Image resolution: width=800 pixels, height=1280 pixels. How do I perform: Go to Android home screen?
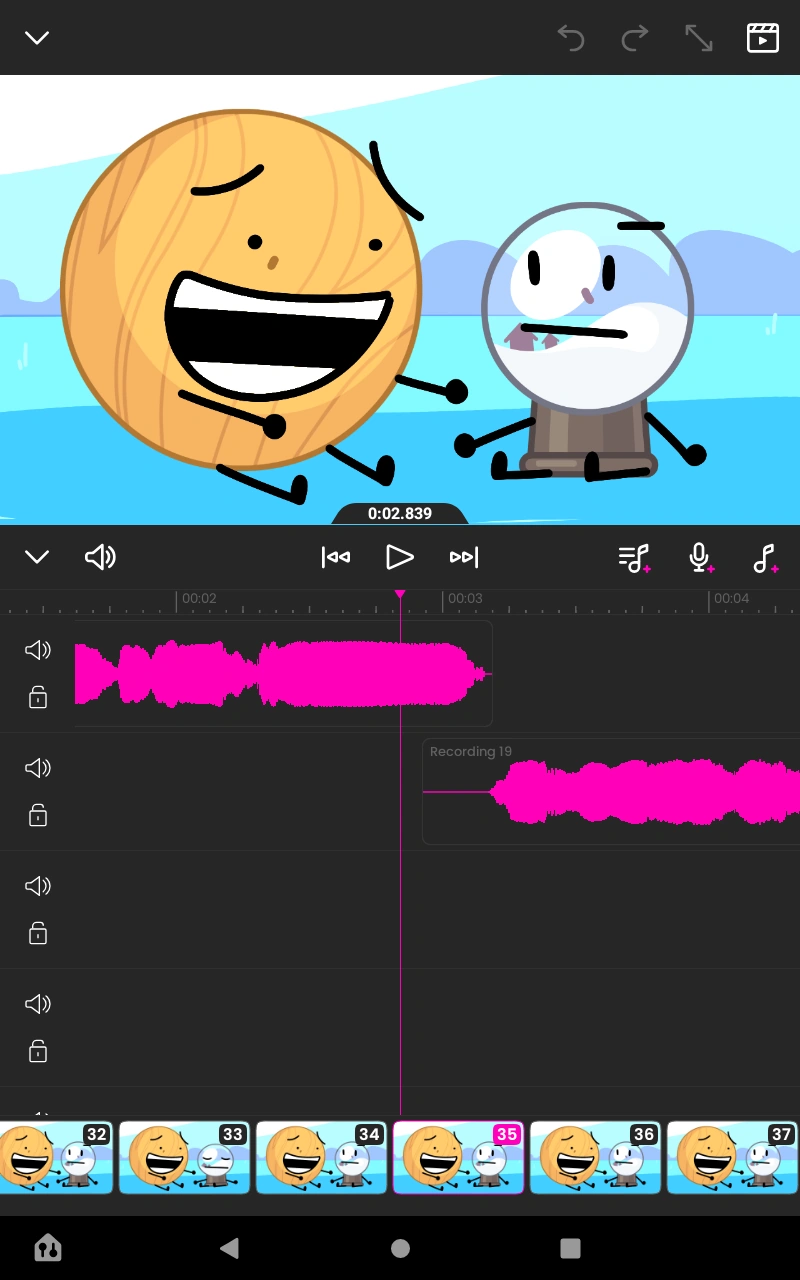(x=400, y=1247)
